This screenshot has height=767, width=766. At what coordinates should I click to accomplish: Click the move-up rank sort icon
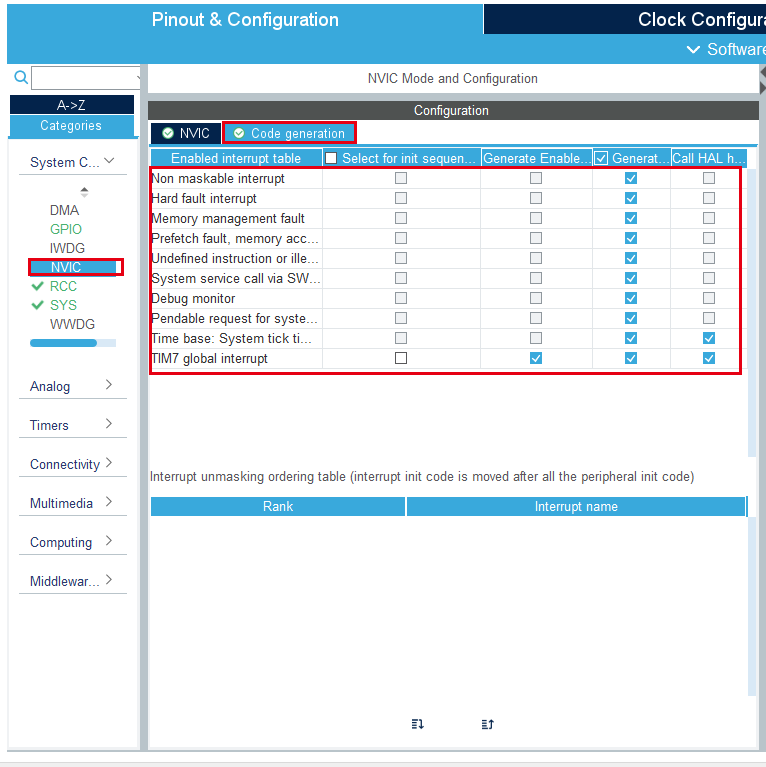(x=488, y=724)
